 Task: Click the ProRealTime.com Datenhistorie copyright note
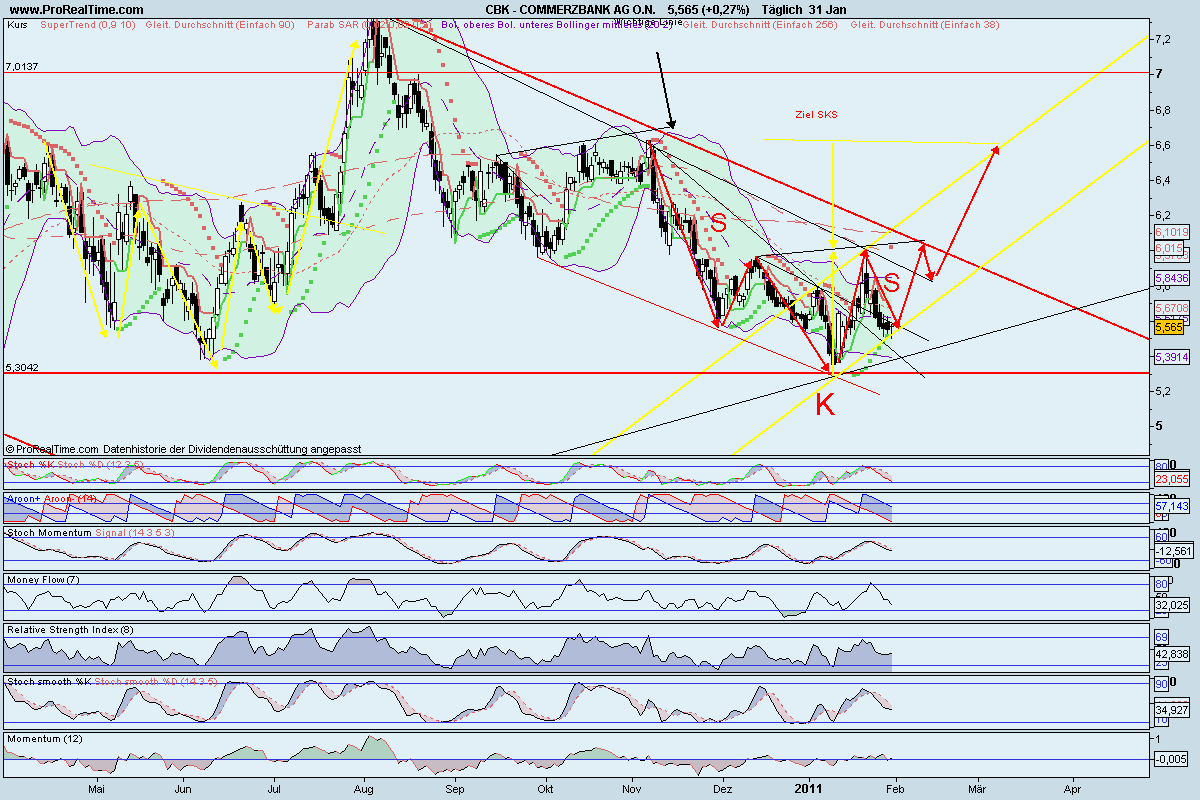[183, 450]
